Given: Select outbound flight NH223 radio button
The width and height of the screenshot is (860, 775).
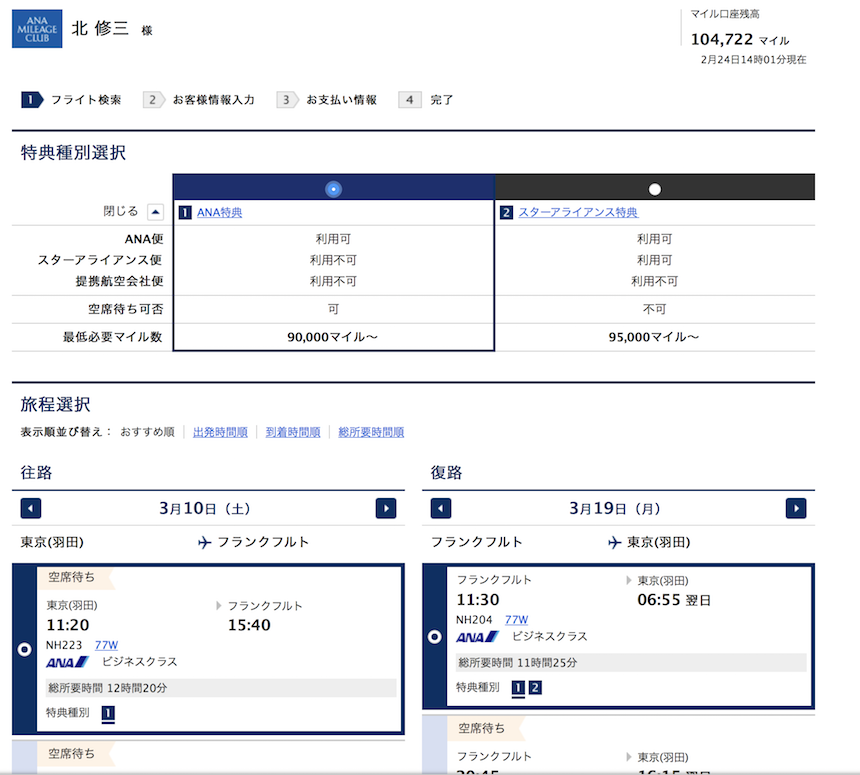Looking at the screenshot, I should (25, 649).
